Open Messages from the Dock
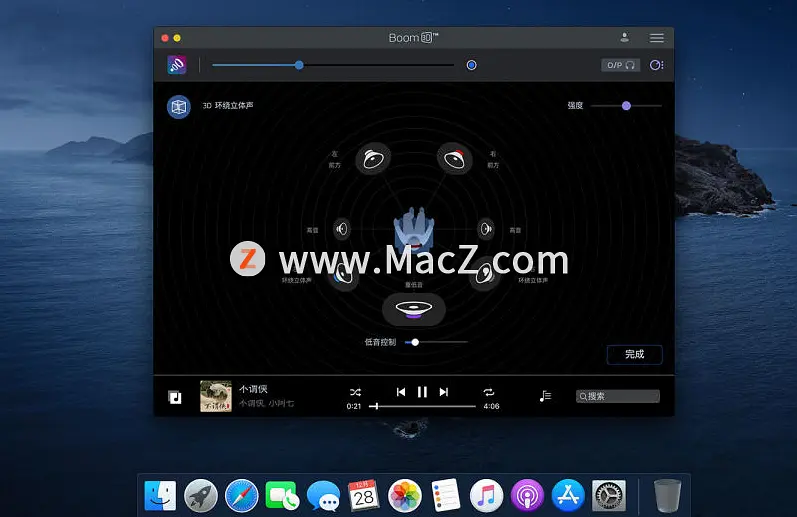797x517 pixels. 323,496
